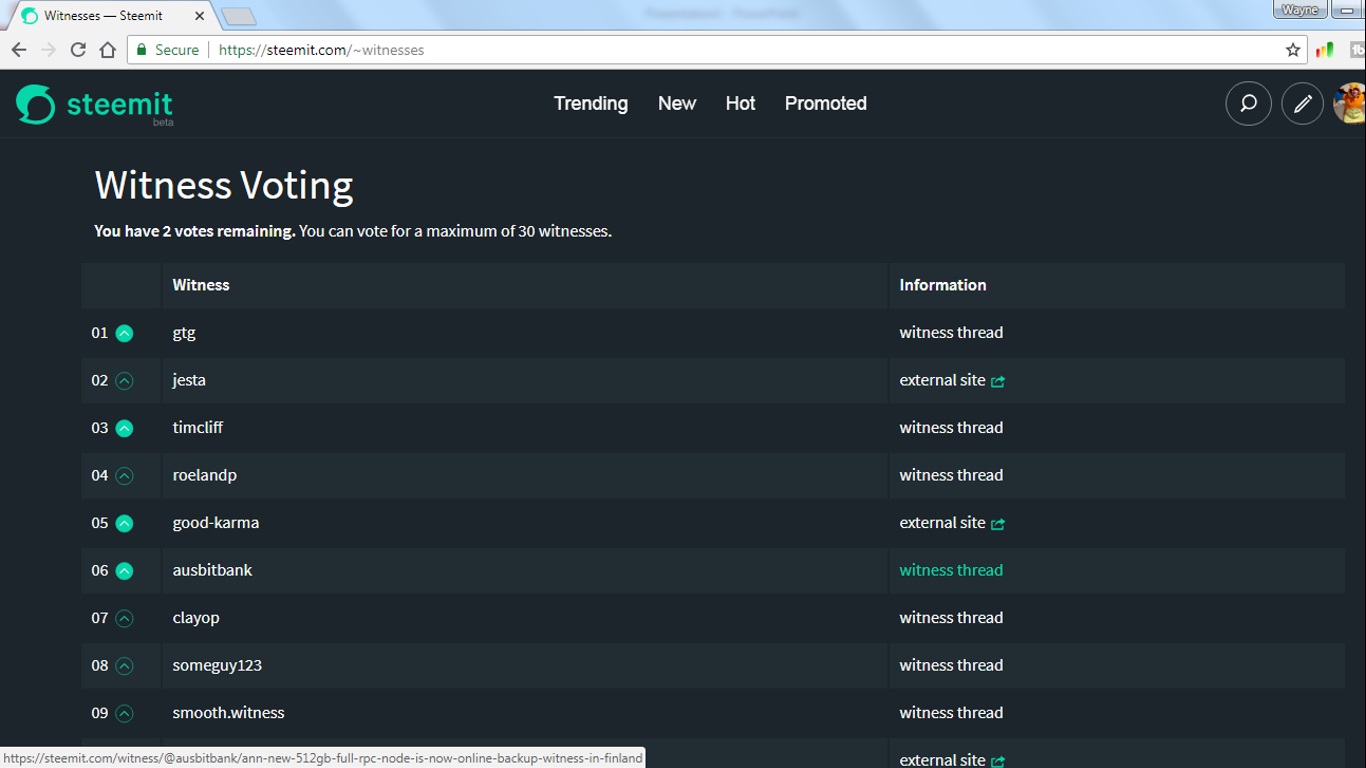
Task: Open clayop's witness thread link
Action: point(951,617)
